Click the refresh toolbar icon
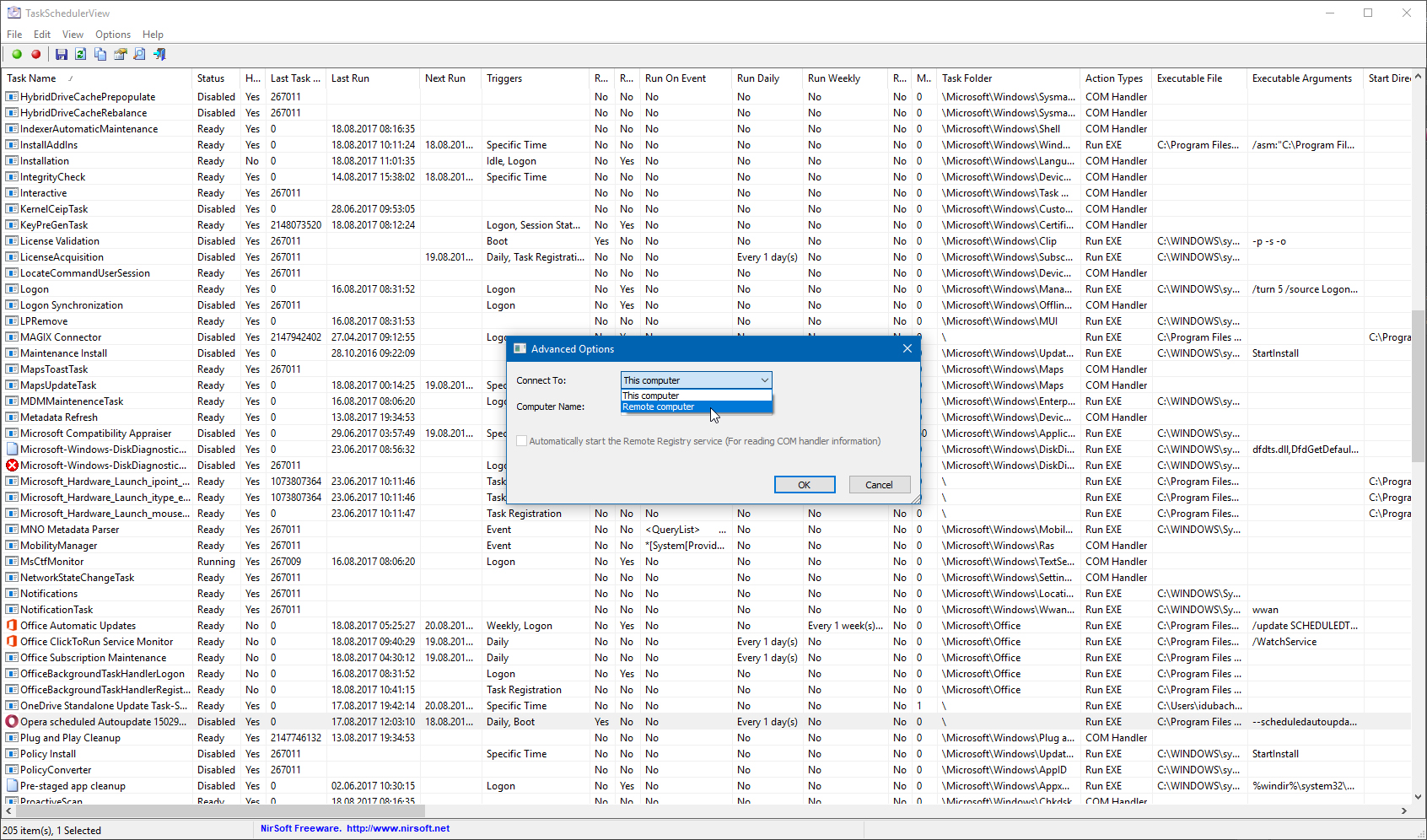 [x=81, y=55]
